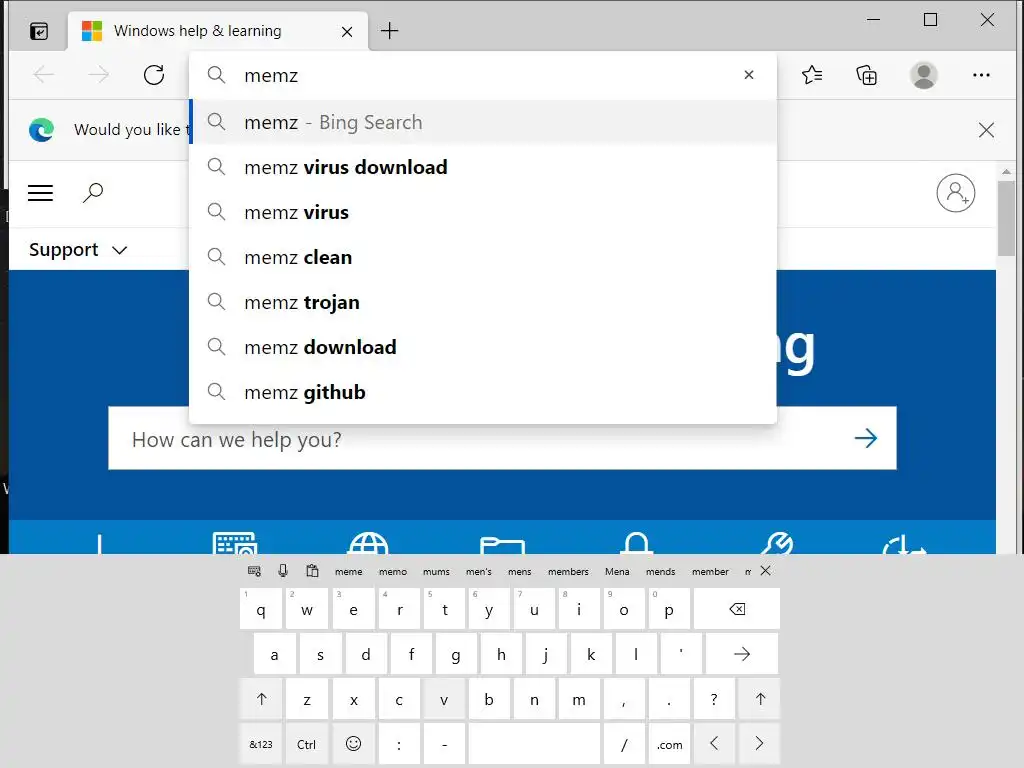
Task: Tap the right cursor arrow key
Action: 760,744
